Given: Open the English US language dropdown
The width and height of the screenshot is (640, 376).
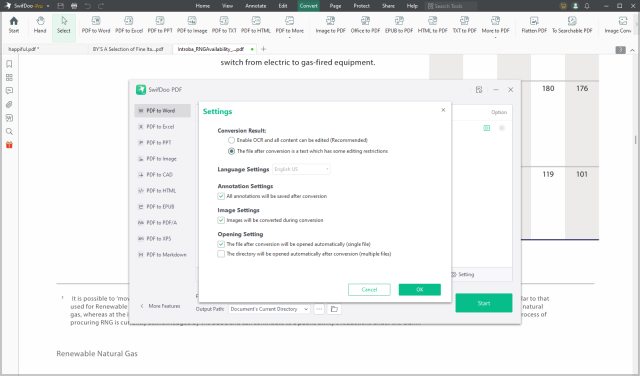Looking at the screenshot, I should tap(301, 169).
